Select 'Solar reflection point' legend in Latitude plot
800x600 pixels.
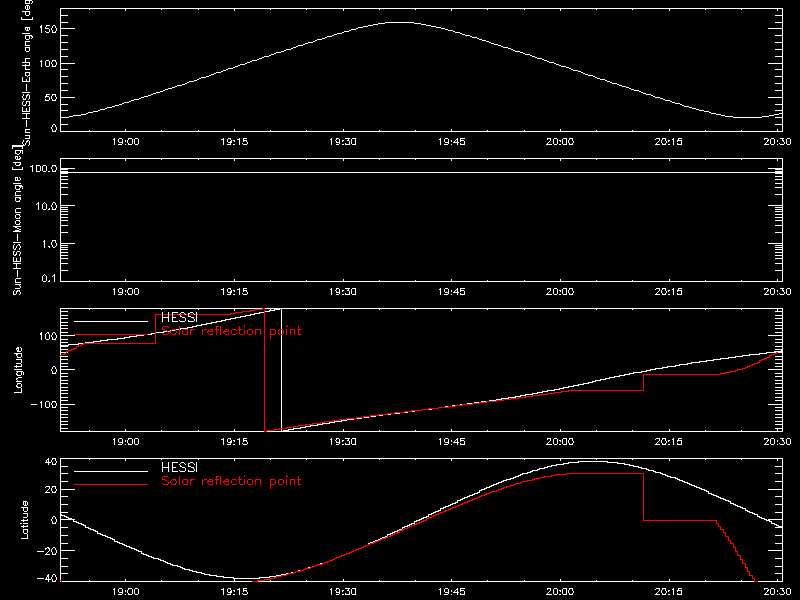tap(231, 481)
